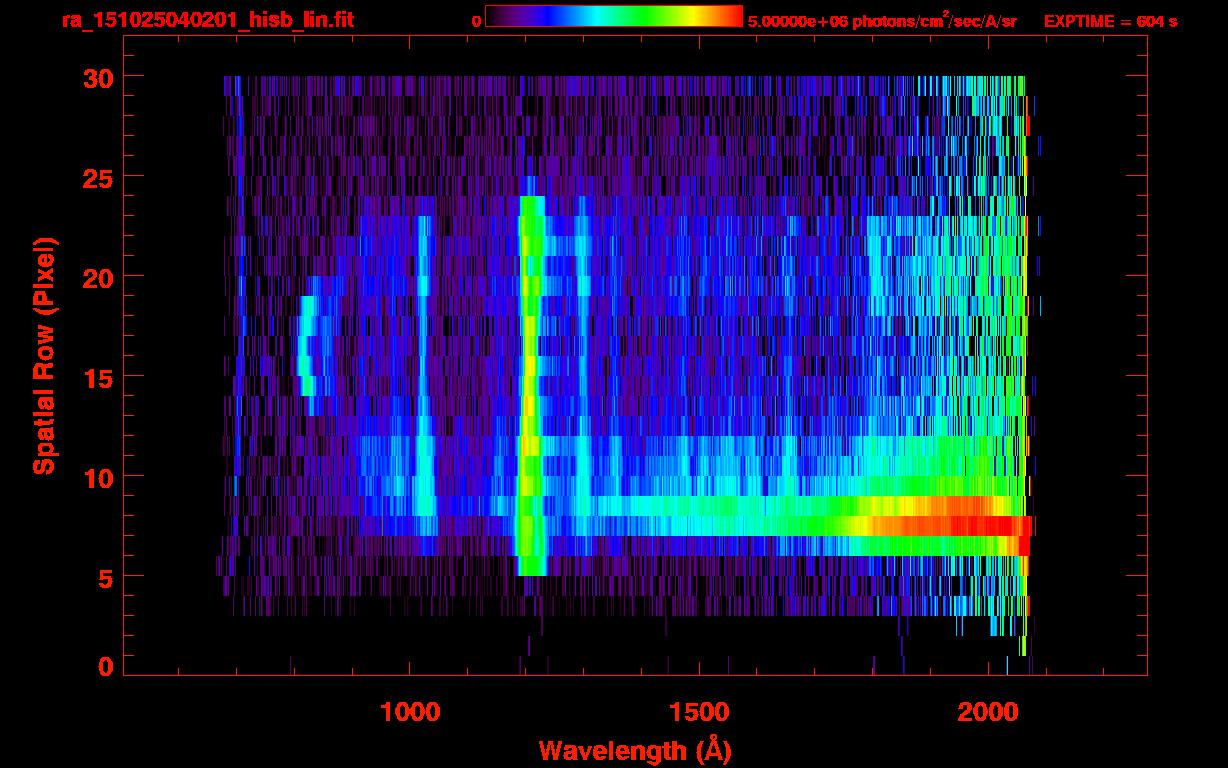The image size is (1228, 768).
Task: Click the x-axis tick label 1500
Action: click(699, 711)
